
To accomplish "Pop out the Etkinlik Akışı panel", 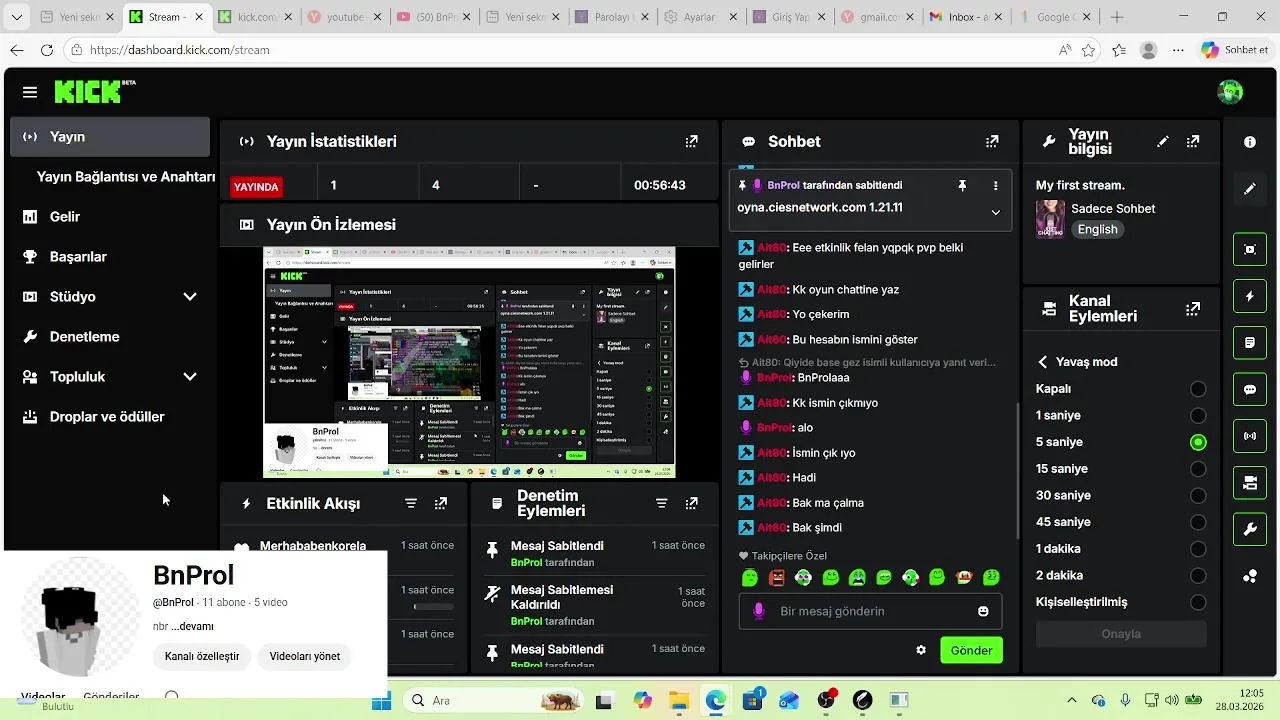I will [x=441, y=503].
